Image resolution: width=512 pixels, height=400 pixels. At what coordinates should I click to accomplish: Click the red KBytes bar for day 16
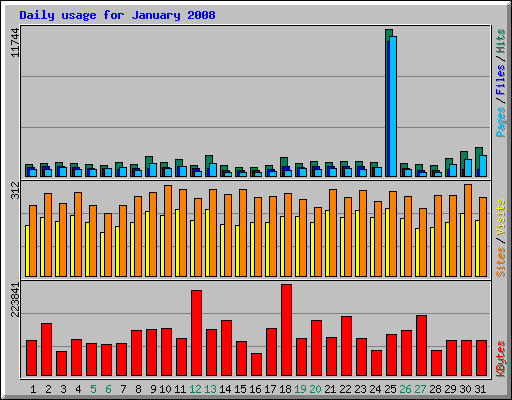tap(256, 365)
